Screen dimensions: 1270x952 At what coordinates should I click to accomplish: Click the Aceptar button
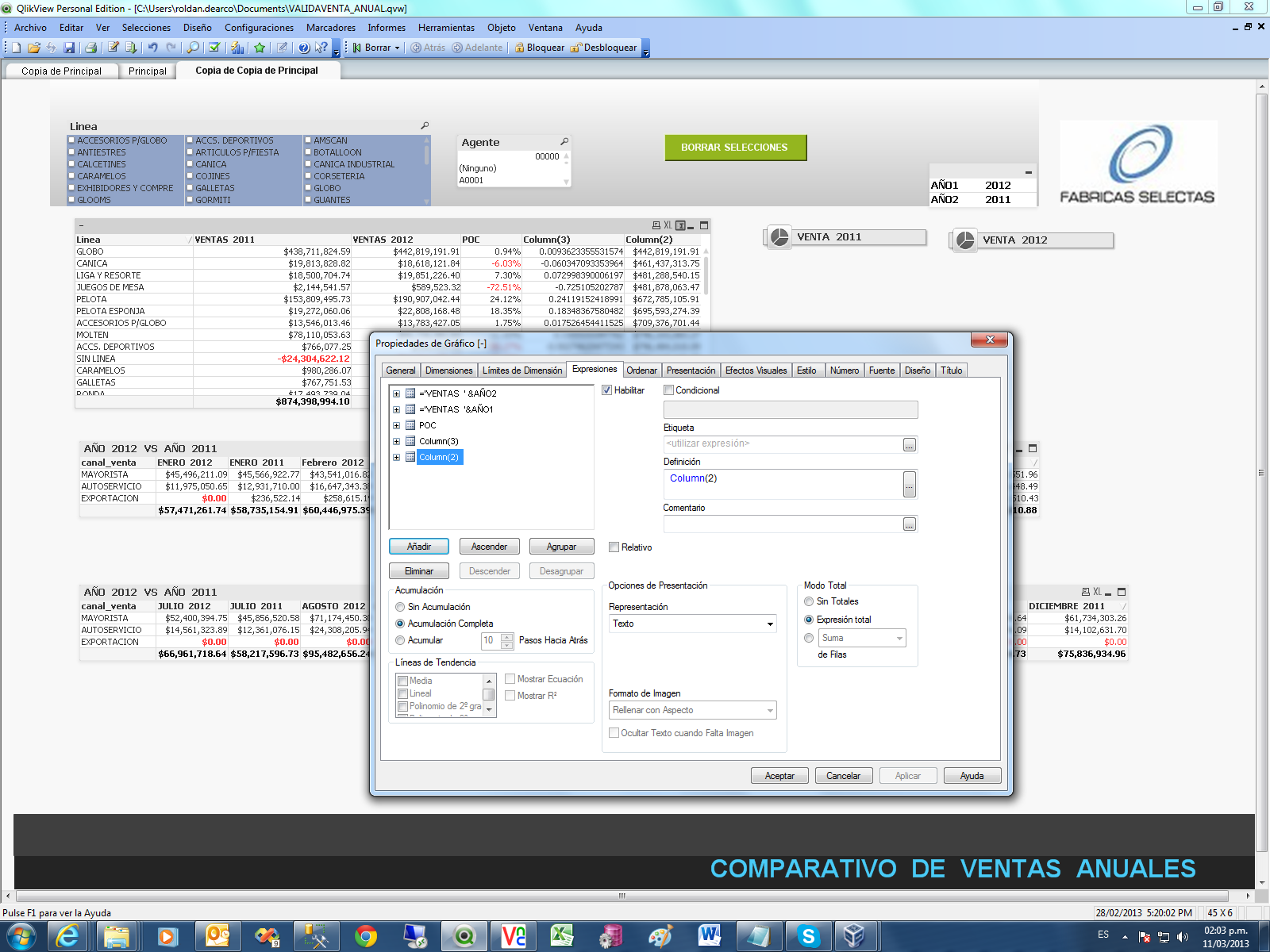(x=779, y=776)
